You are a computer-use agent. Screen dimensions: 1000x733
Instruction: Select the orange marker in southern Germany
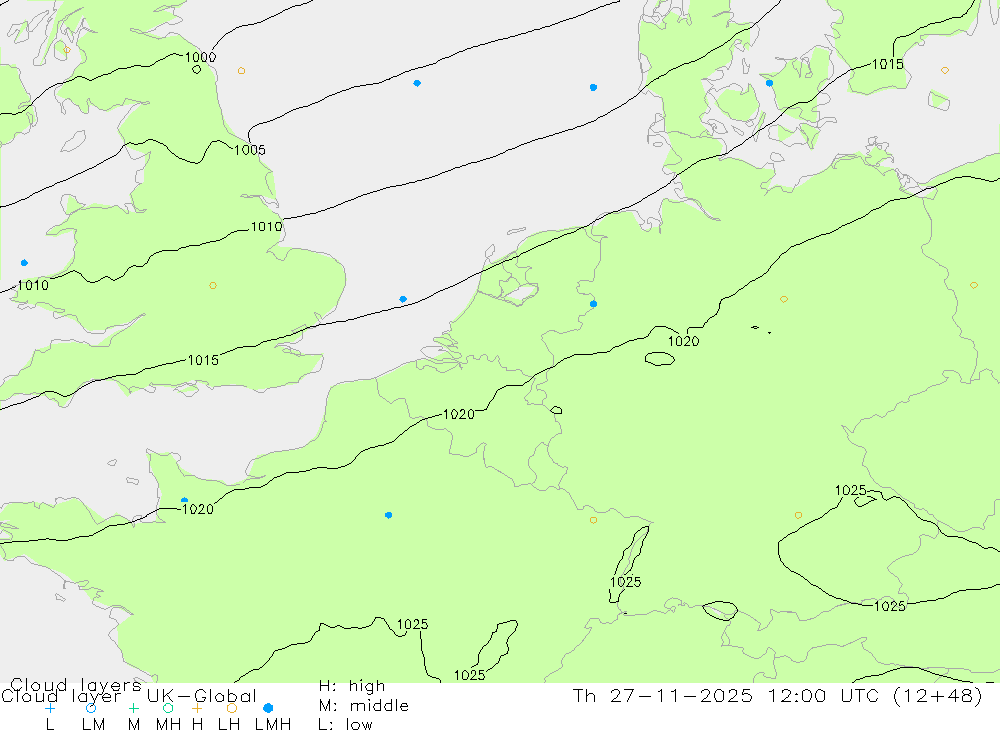tap(798, 515)
